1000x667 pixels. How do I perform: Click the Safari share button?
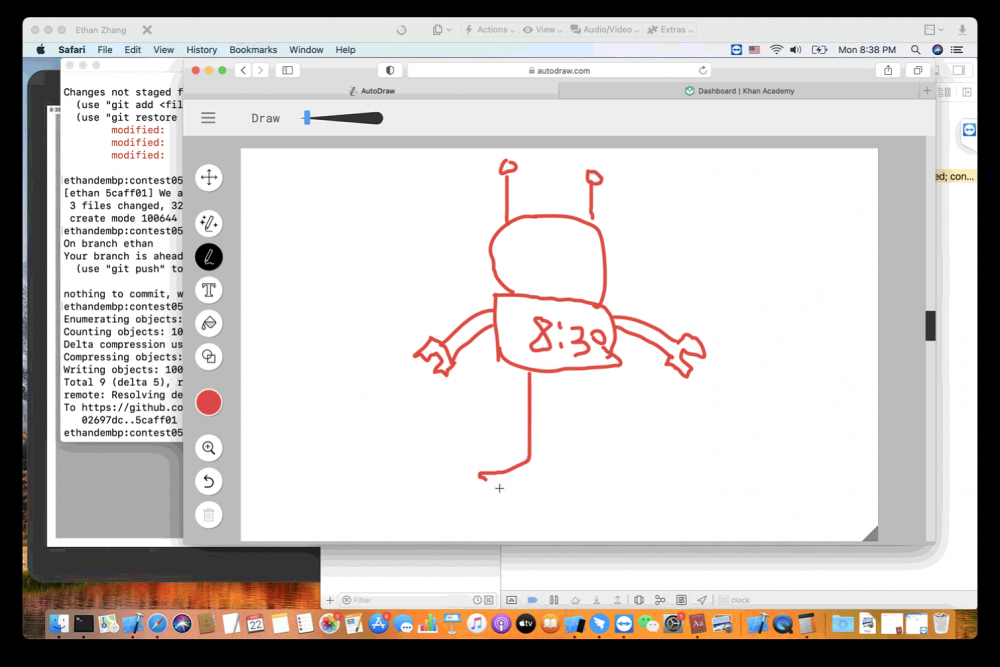tap(887, 70)
